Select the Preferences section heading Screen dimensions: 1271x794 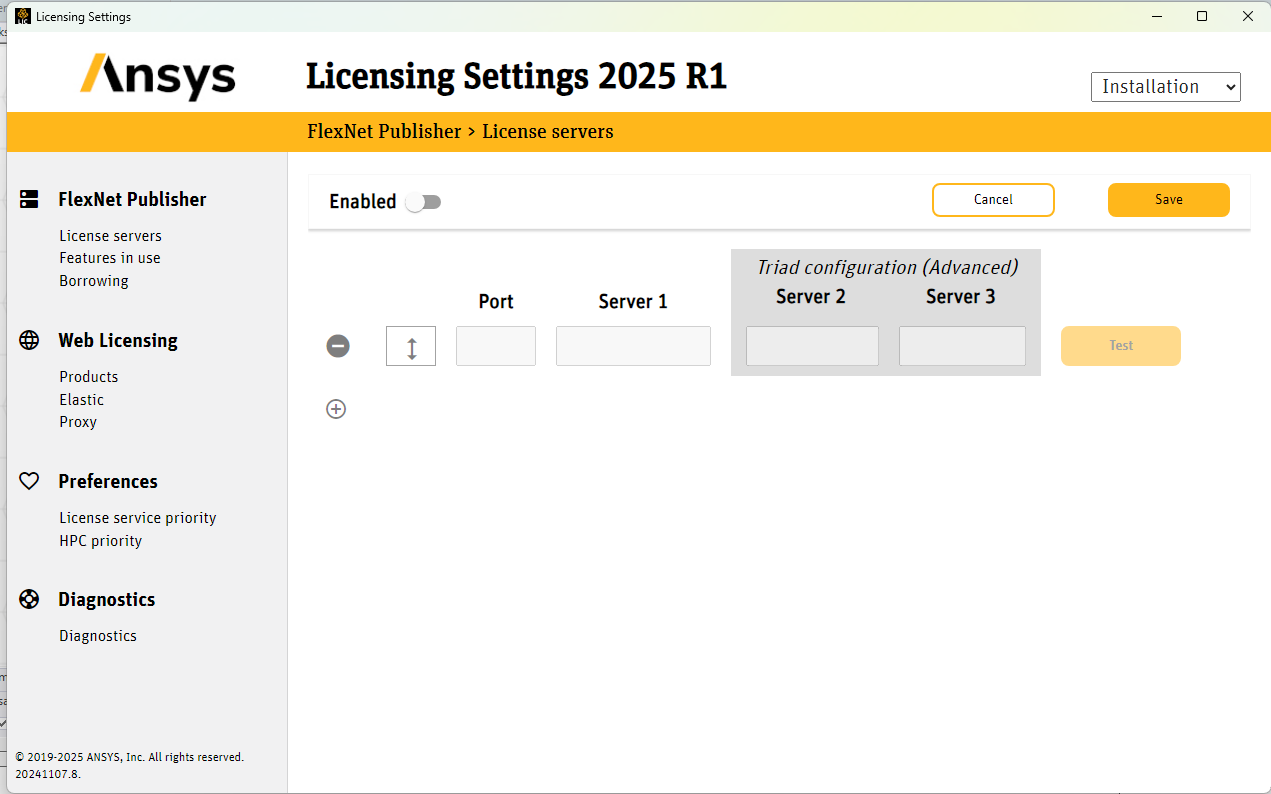[x=108, y=481]
